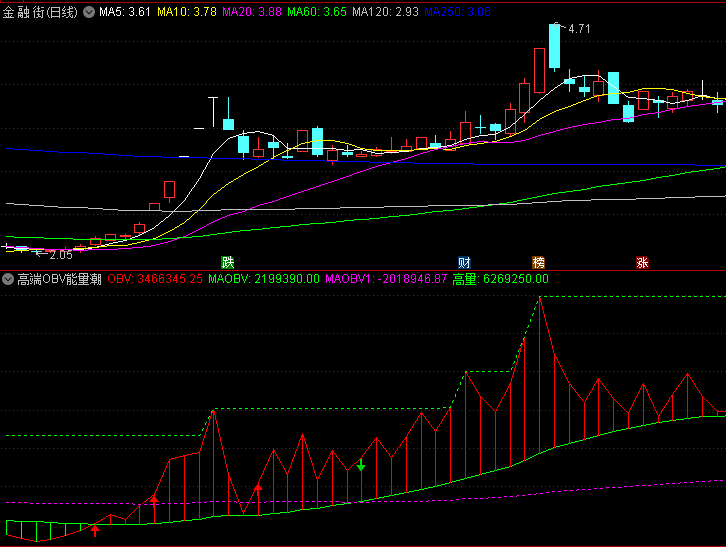Expand the 高端OBV能量潮 indicator dropdown arrow
The height and width of the screenshot is (547, 726).
click(x=8, y=279)
